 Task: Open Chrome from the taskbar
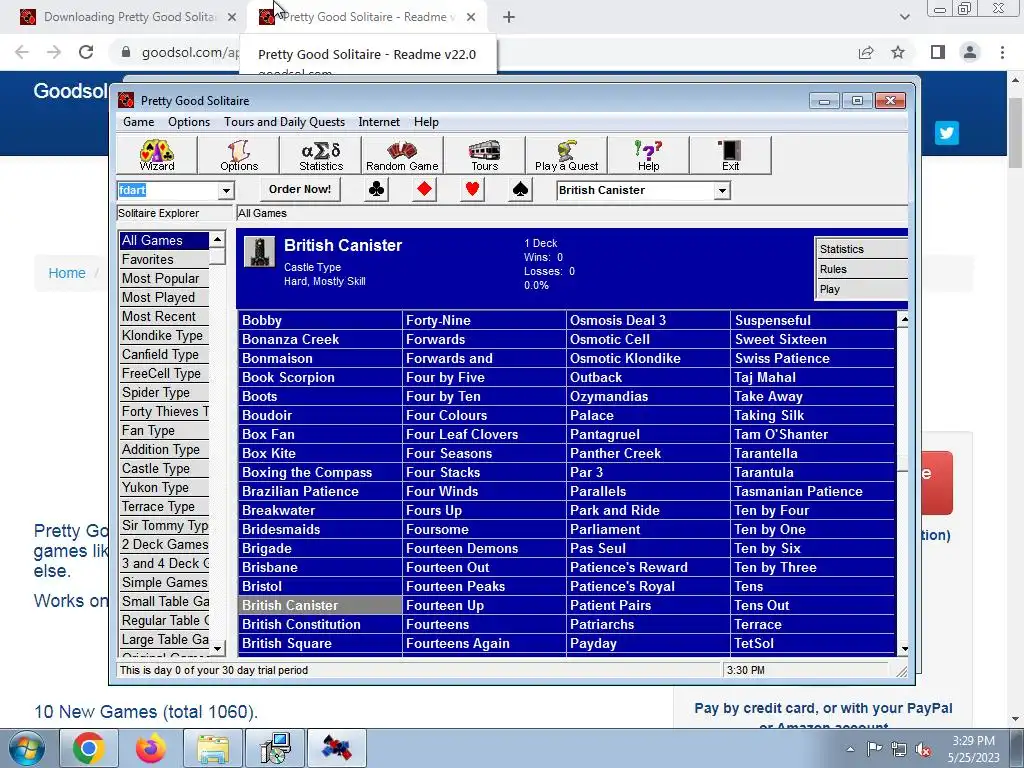point(88,748)
